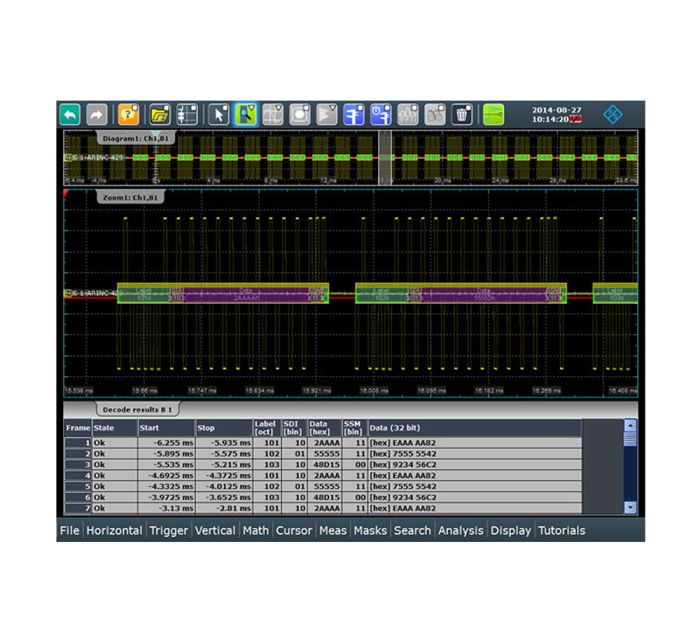The width and height of the screenshot is (700, 640).
Task: Open the Display menu
Action: [511, 531]
